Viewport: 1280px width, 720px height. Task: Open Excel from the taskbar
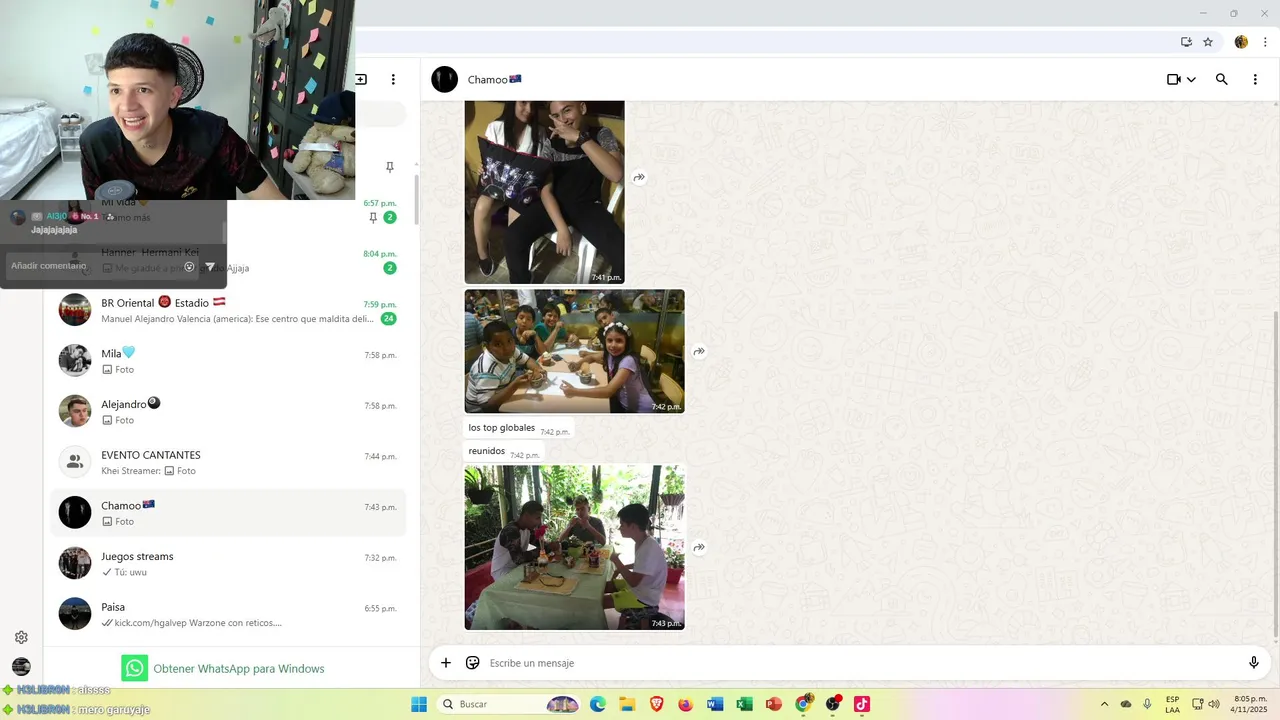[x=744, y=704]
